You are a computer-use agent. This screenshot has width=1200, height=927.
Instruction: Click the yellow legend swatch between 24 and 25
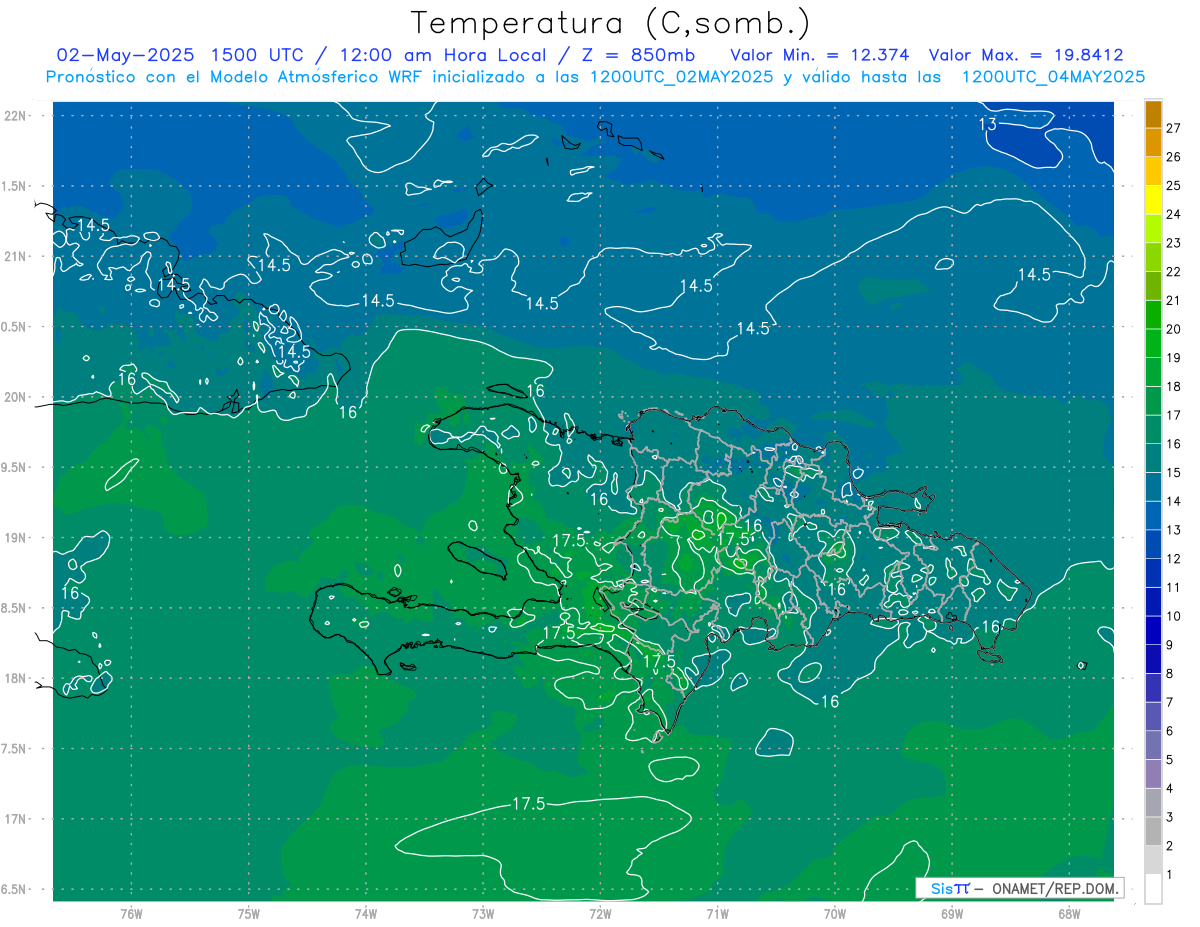tap(1153, 200)
